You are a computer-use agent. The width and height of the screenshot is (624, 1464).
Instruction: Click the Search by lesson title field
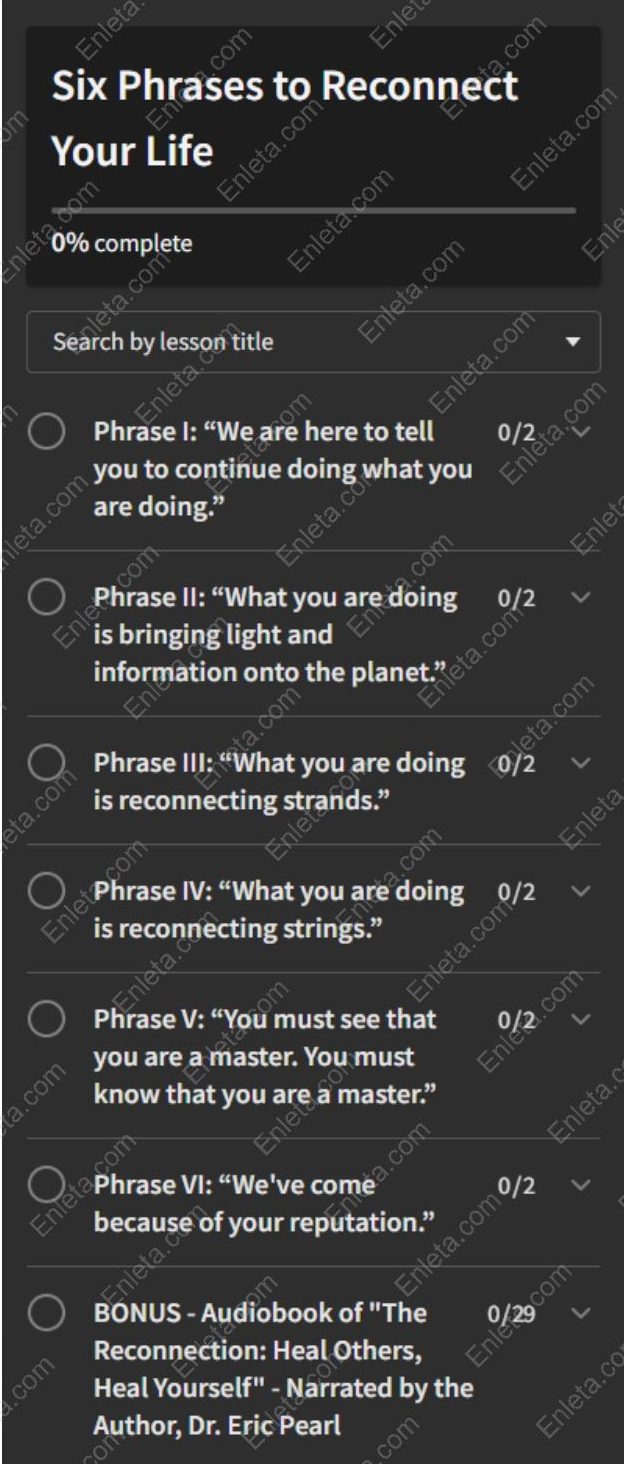pos(290,342)
